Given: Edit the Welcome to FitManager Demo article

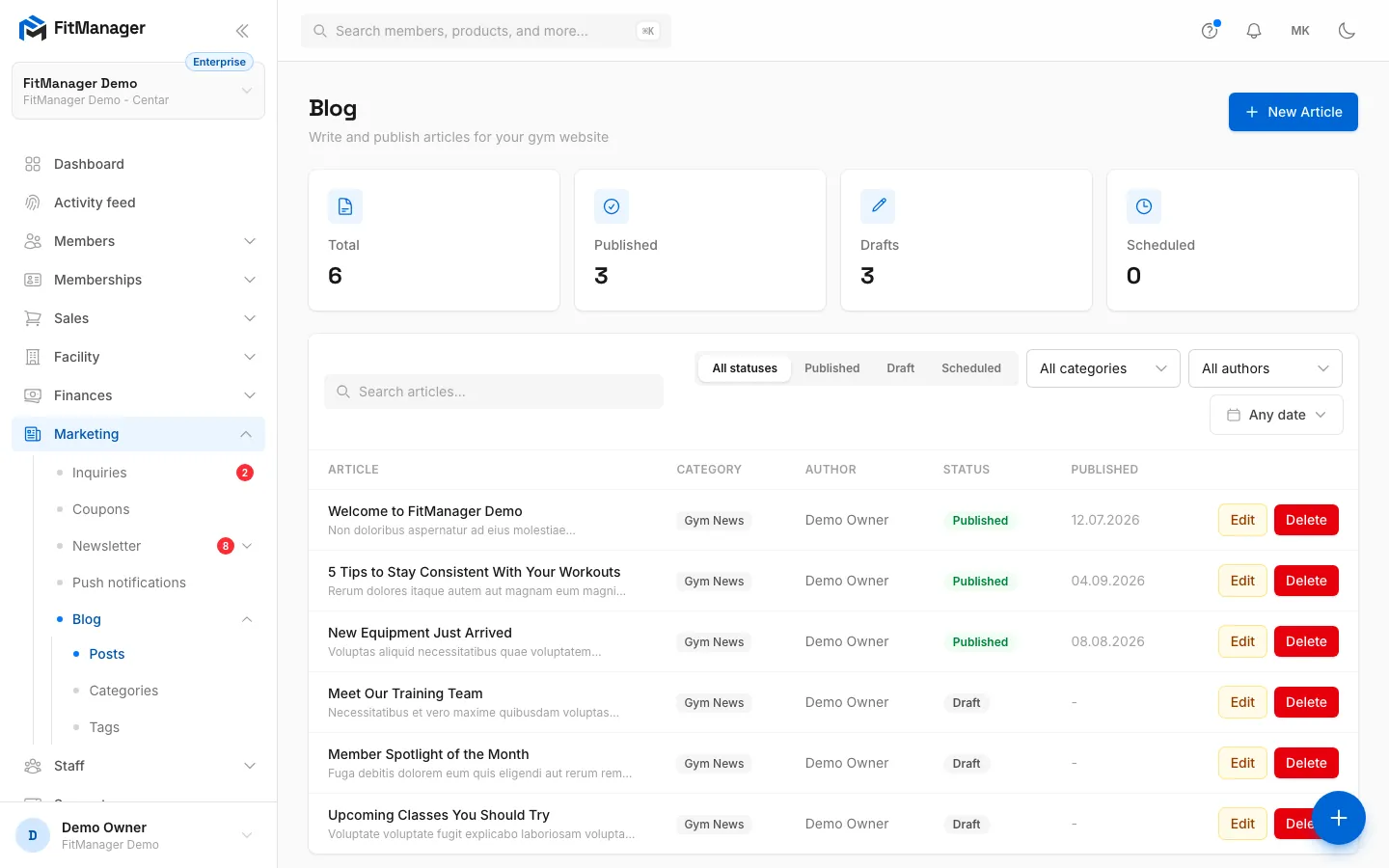Looking at the screenshot, I should (x=1242, y=520).
